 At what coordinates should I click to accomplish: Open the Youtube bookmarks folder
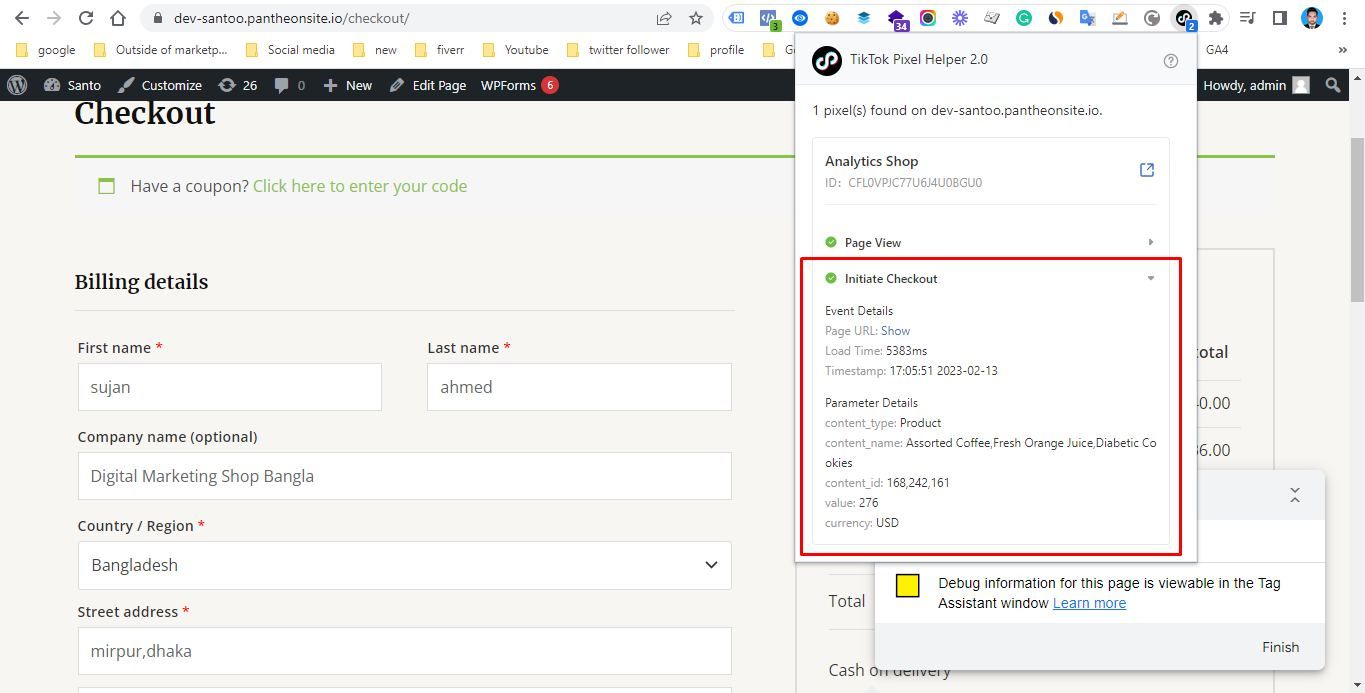(x=515, y=49)
